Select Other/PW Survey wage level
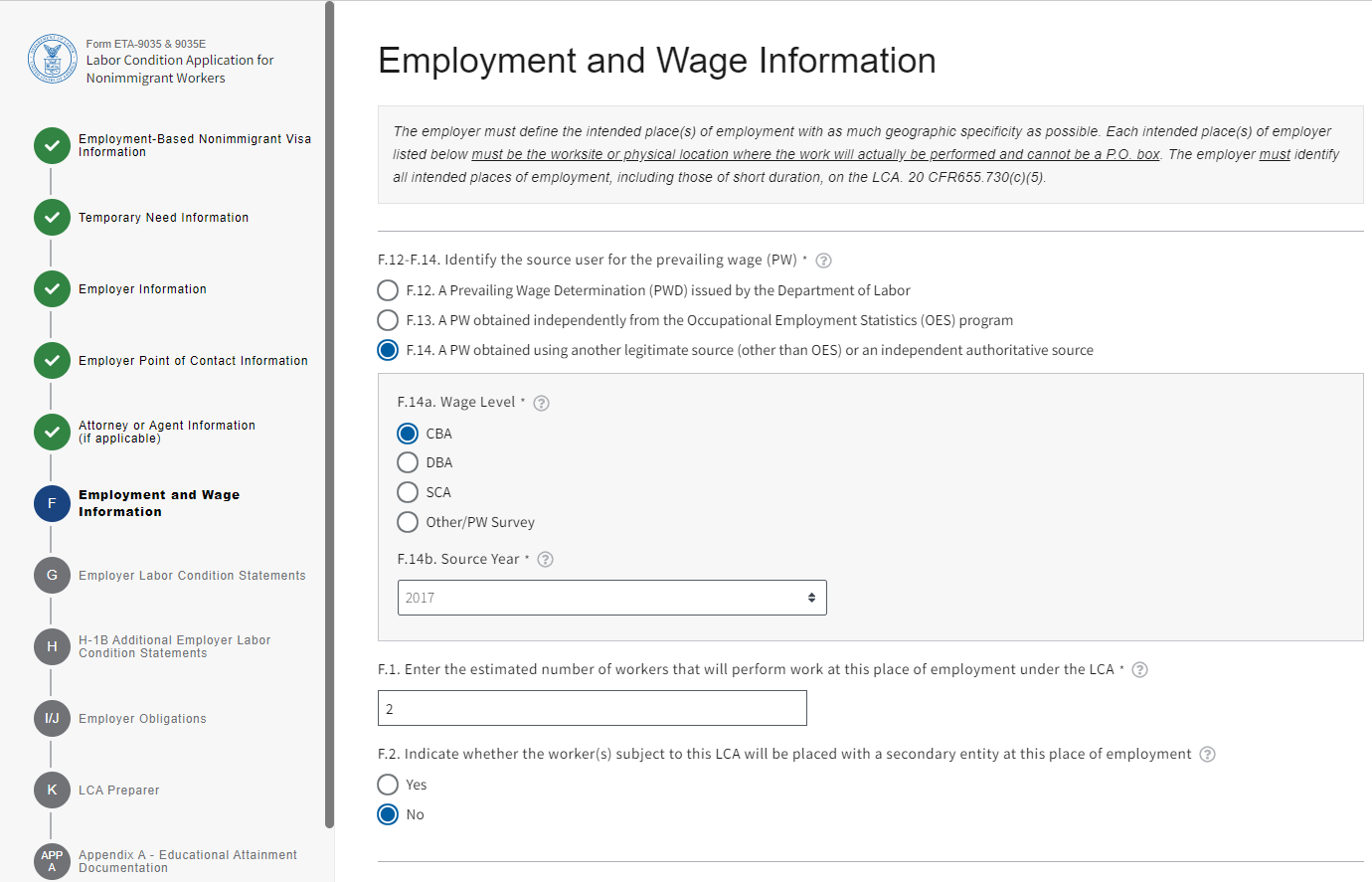Viewport: 1372px width, 882px height. [408, 522]
